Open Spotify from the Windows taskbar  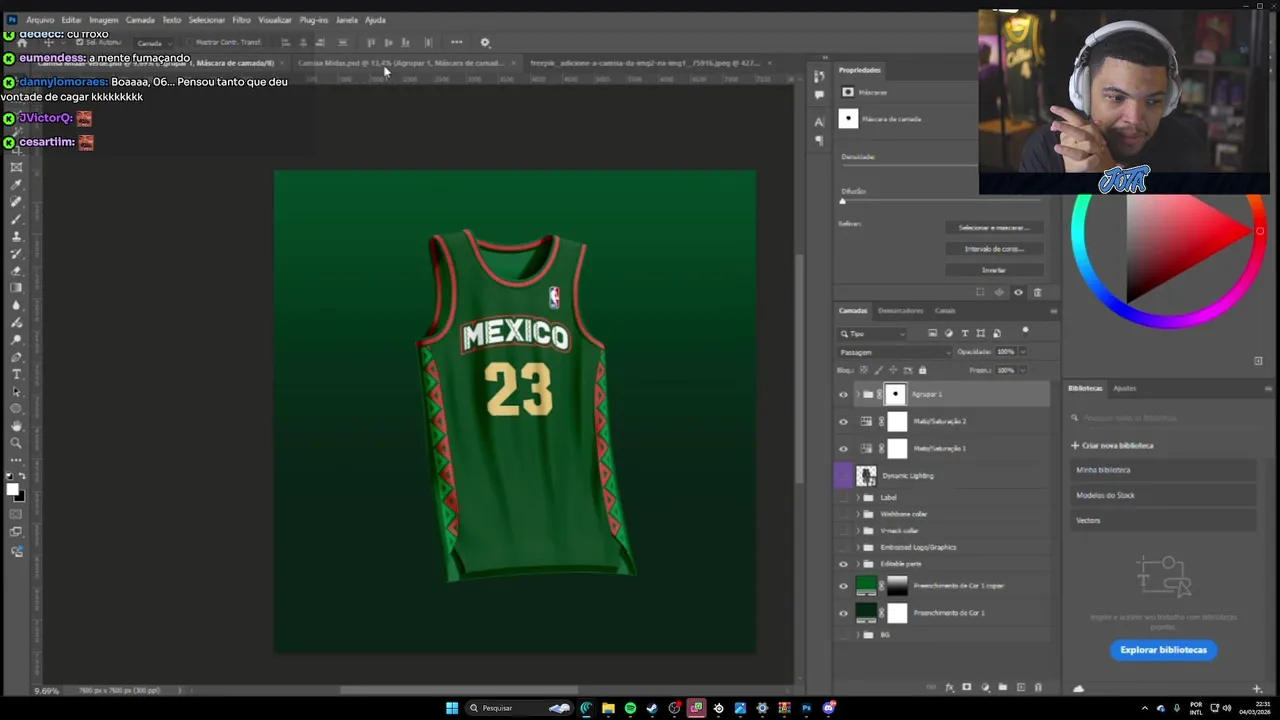(630, 708)
